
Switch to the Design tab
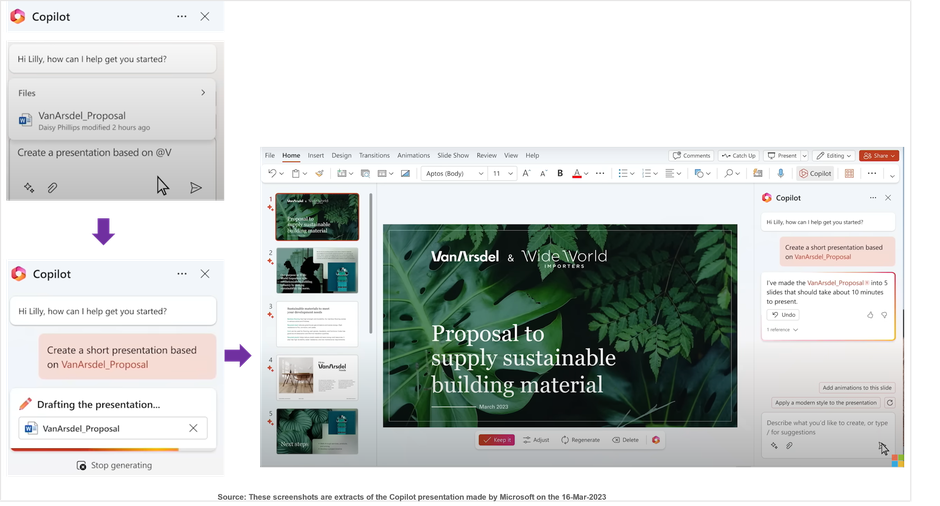pos(342,155)
